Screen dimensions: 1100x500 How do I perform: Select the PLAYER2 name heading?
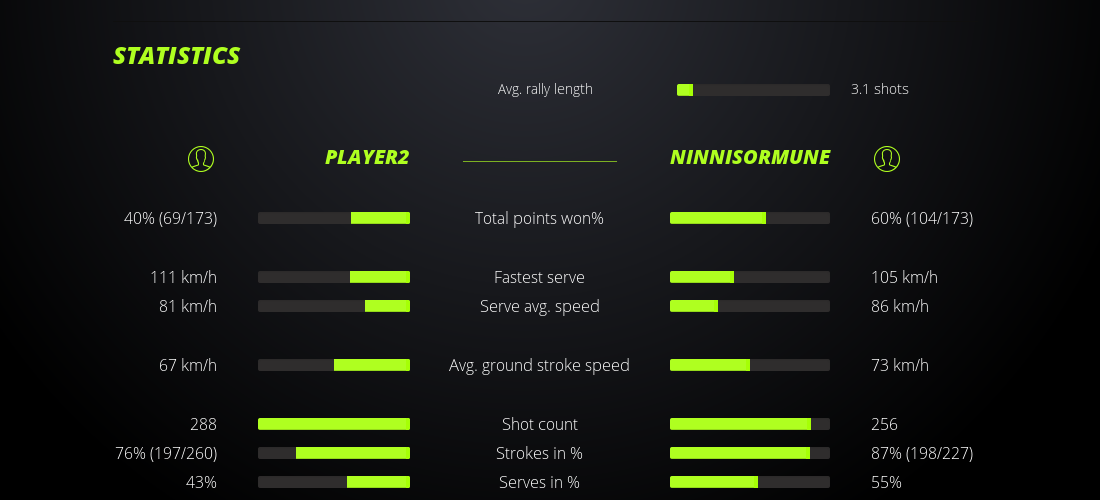367,158
